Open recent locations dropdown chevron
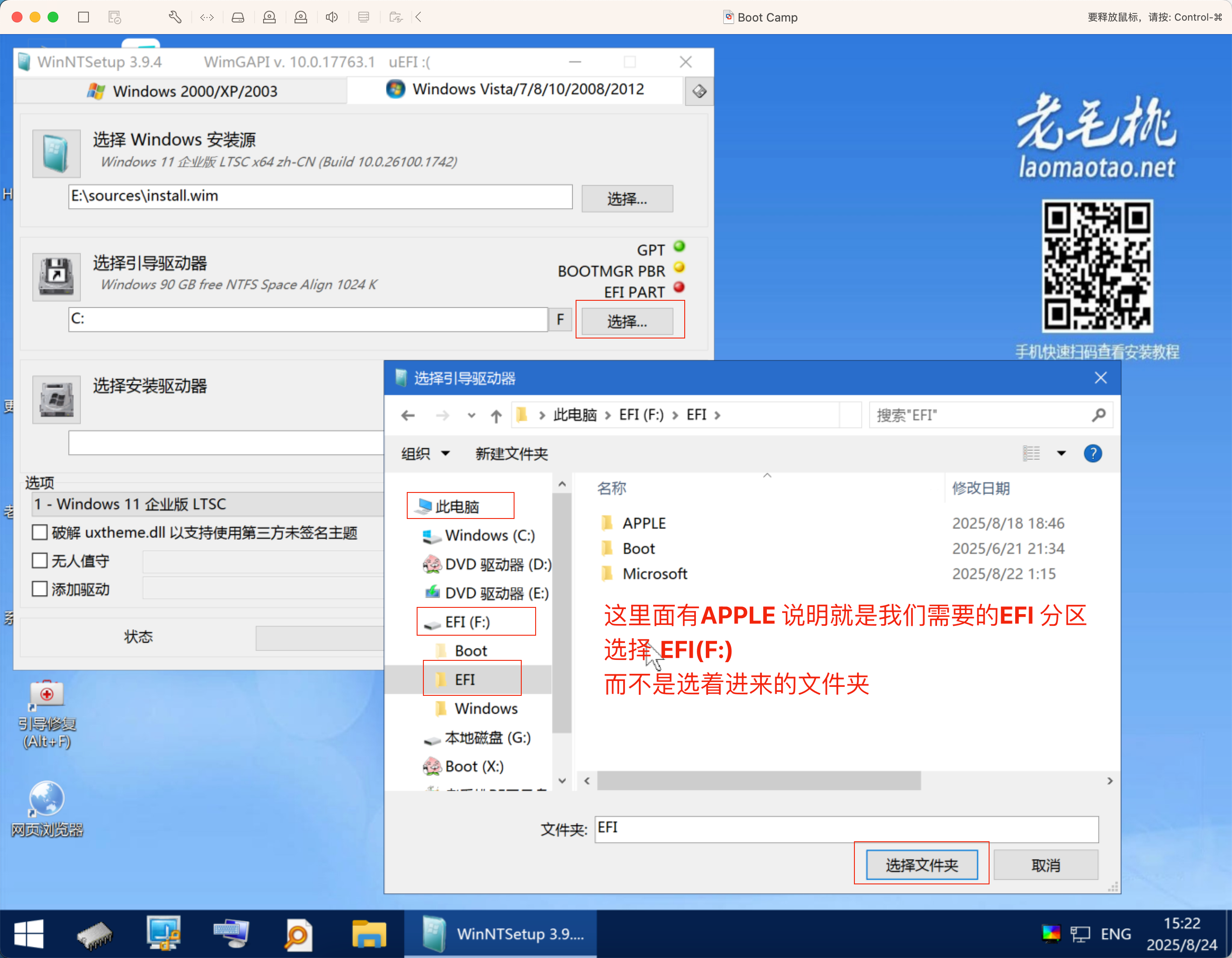The height and width of the screenshot is (958, 1232). [x=471, y=416]
